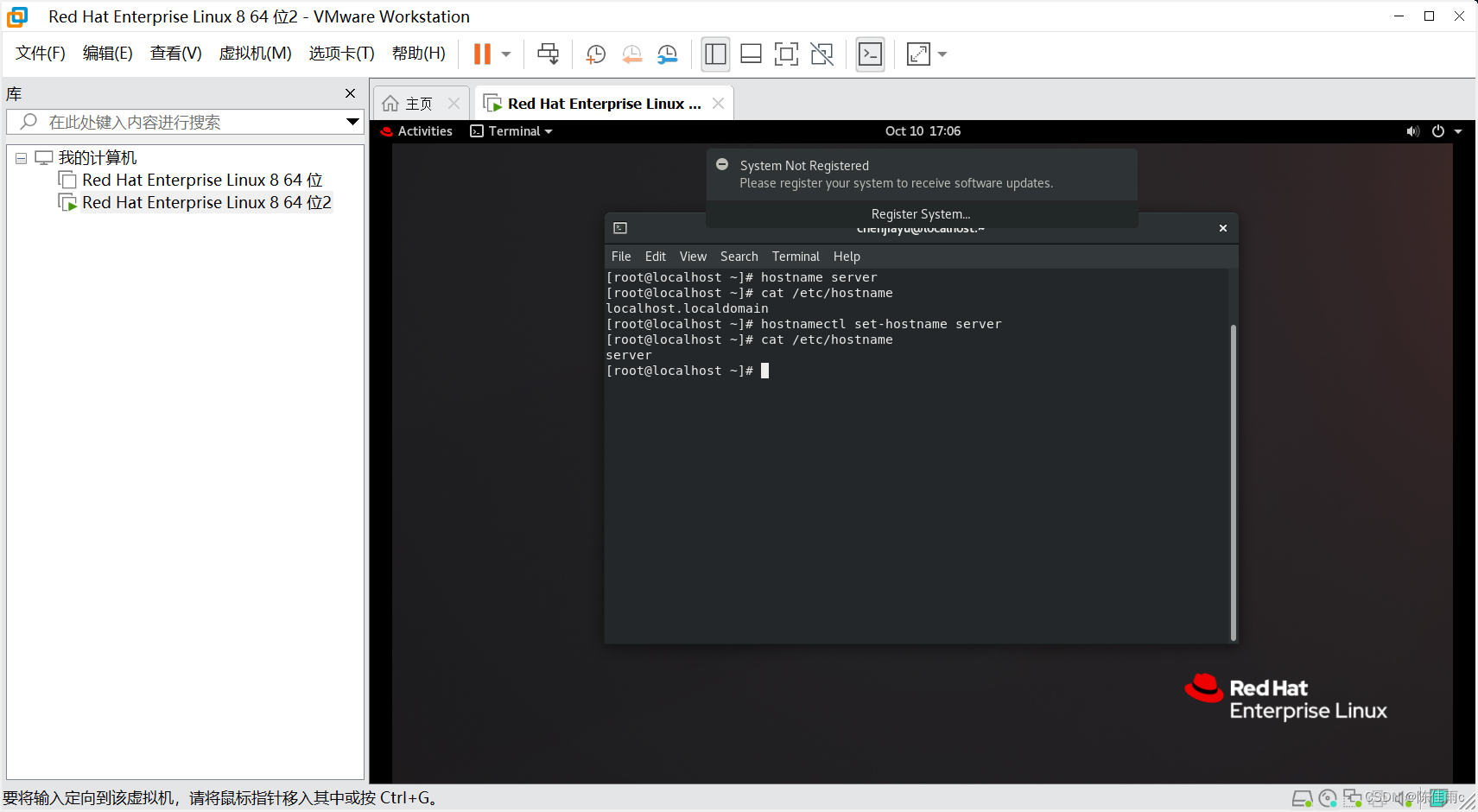
Task: Expand the GNOME system menu arrow
Action: [1458, 131]
